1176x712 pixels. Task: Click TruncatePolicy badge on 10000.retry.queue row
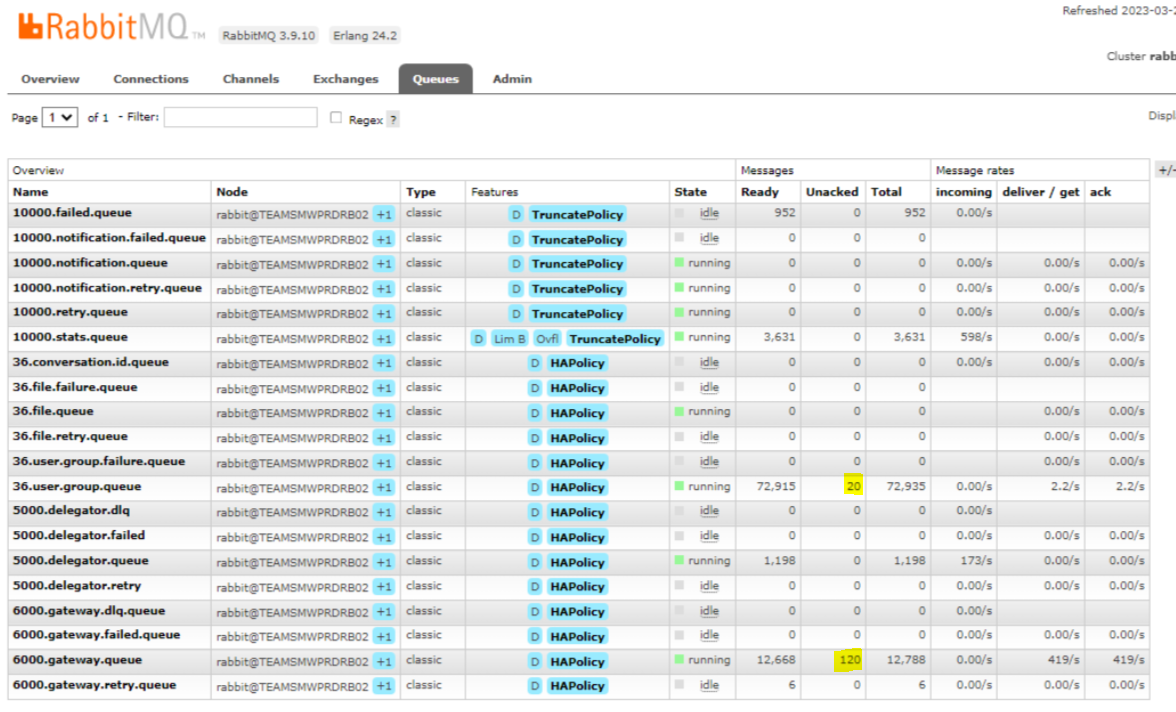coord(577,314)
